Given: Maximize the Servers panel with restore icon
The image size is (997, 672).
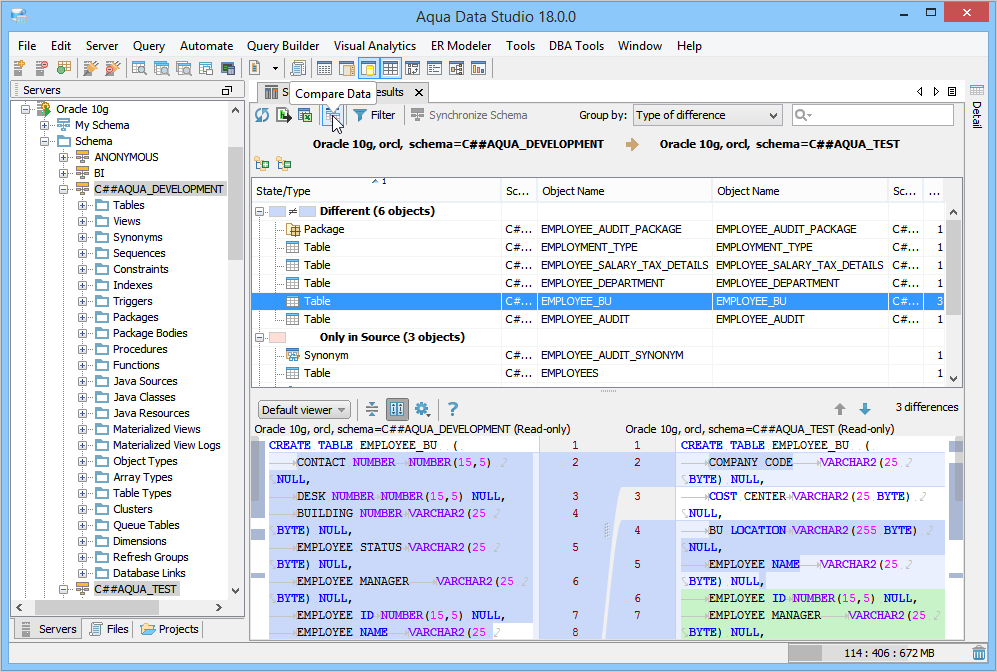Looking at the screenshot, I should tap(226, 90).
